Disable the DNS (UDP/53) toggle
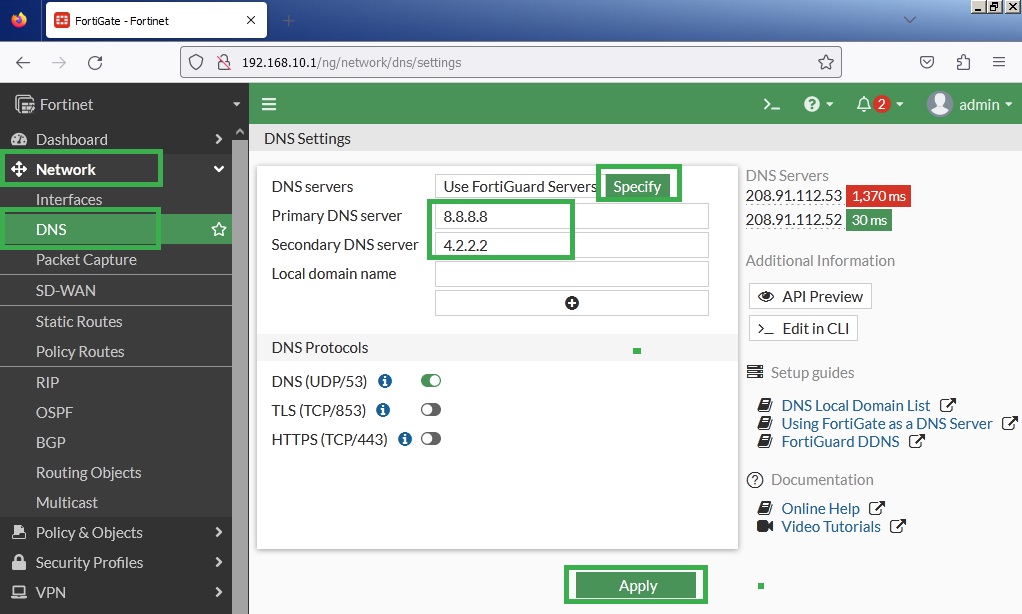 point(431,381)
